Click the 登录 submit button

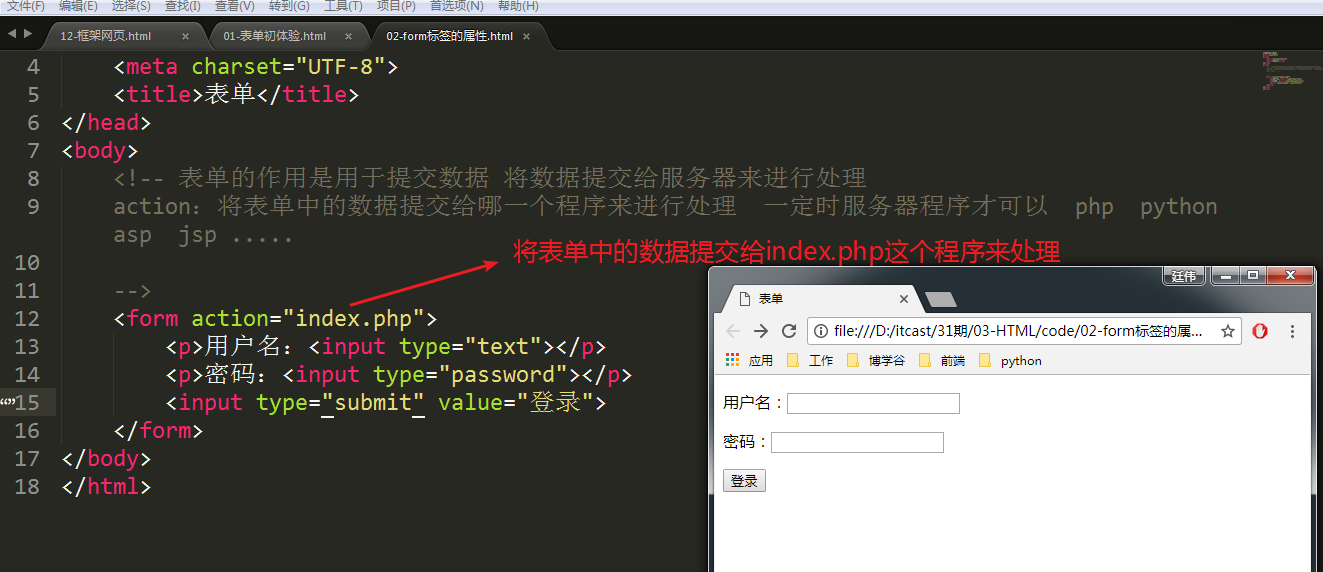744,481
